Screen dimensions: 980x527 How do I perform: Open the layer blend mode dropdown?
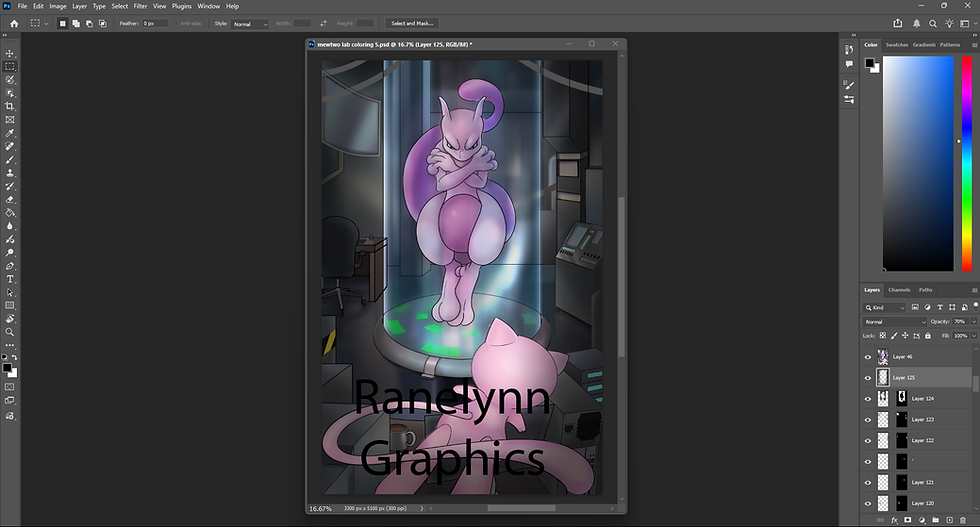pyautogui.click(x=894, y=321)
